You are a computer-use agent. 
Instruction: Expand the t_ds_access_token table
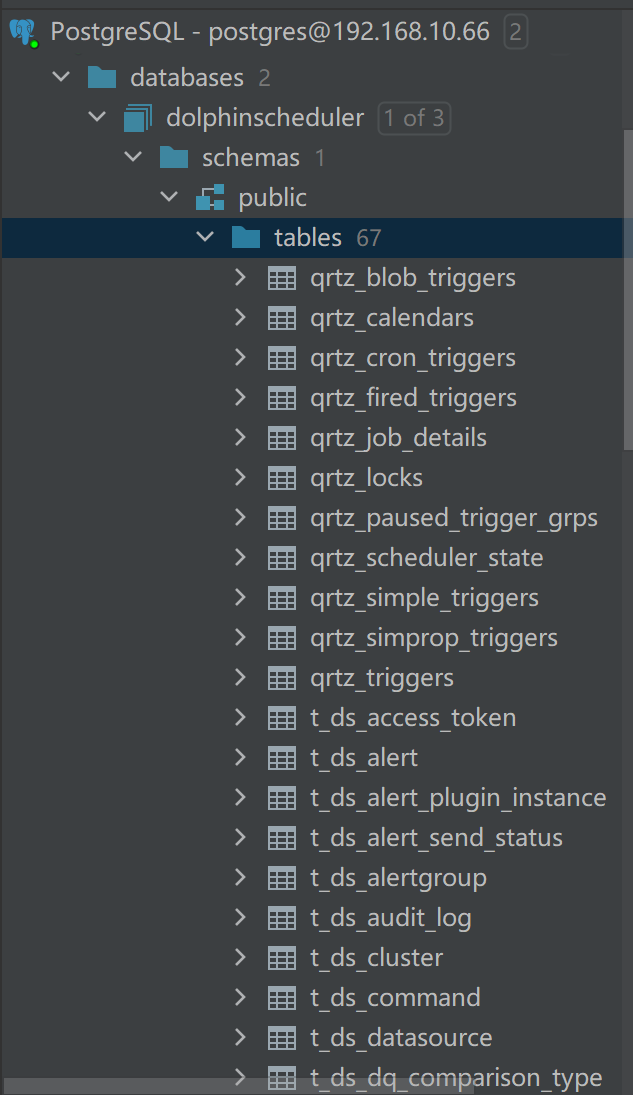(240, 718)
